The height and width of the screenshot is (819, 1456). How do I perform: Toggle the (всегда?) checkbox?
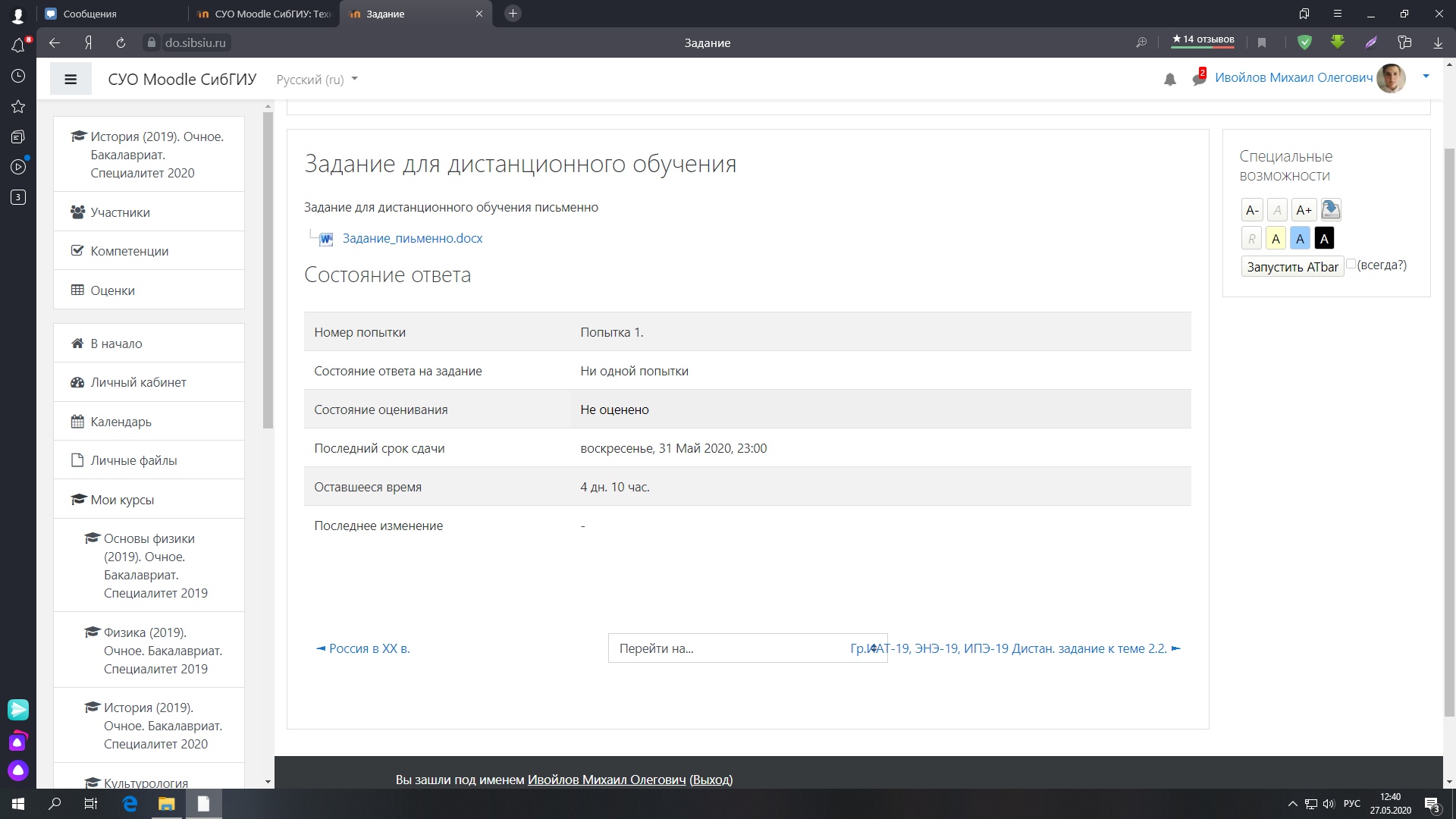[1351, 264]
